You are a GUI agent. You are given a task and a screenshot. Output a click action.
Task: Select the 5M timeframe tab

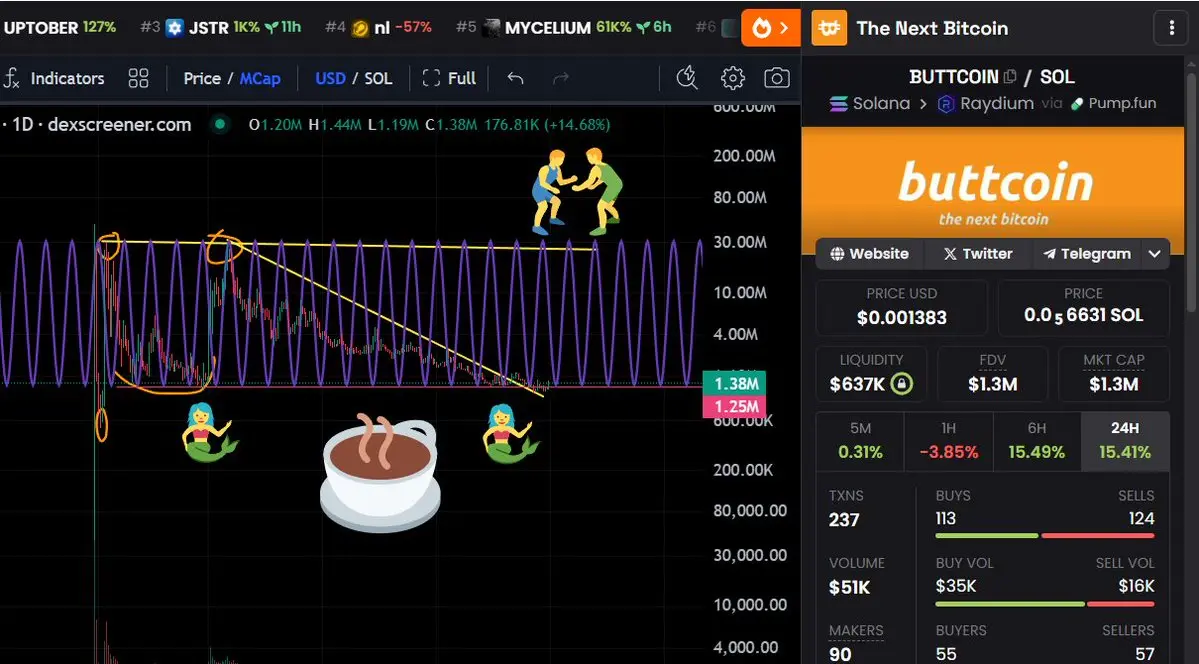tap(860, 441)
